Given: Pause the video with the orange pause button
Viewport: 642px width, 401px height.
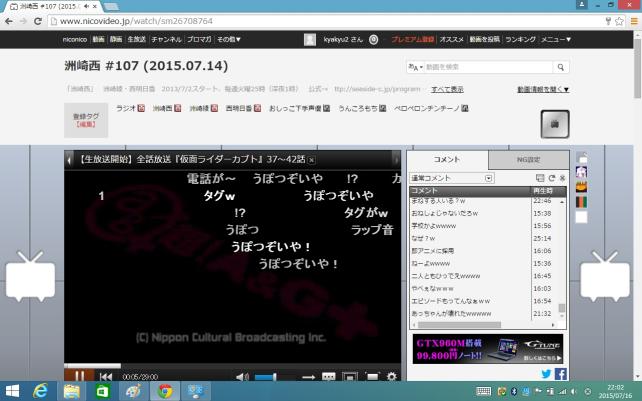Looking at the screenshot, I should 79,376.
